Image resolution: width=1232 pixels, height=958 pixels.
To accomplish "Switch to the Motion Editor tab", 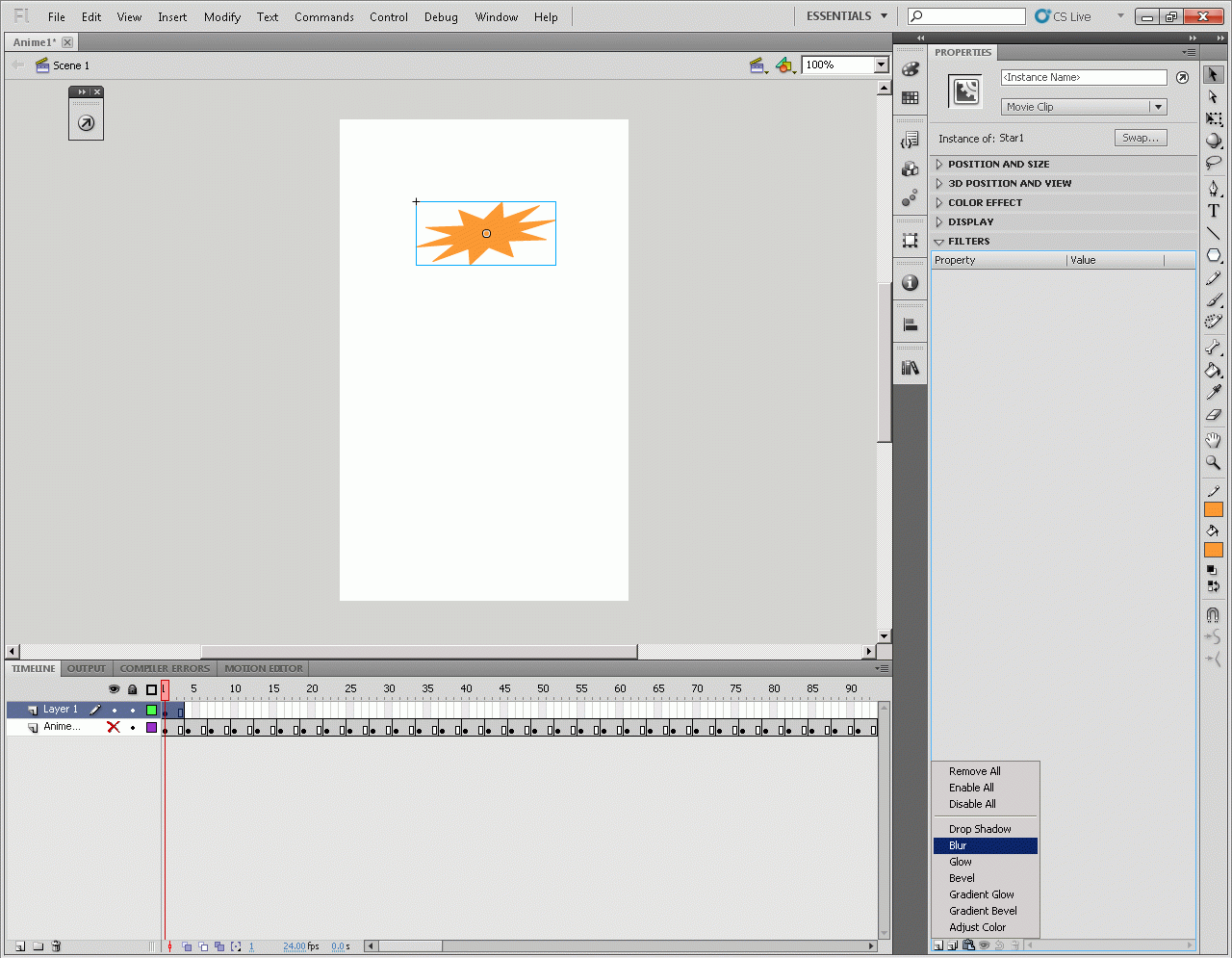I will click(264, 668).
